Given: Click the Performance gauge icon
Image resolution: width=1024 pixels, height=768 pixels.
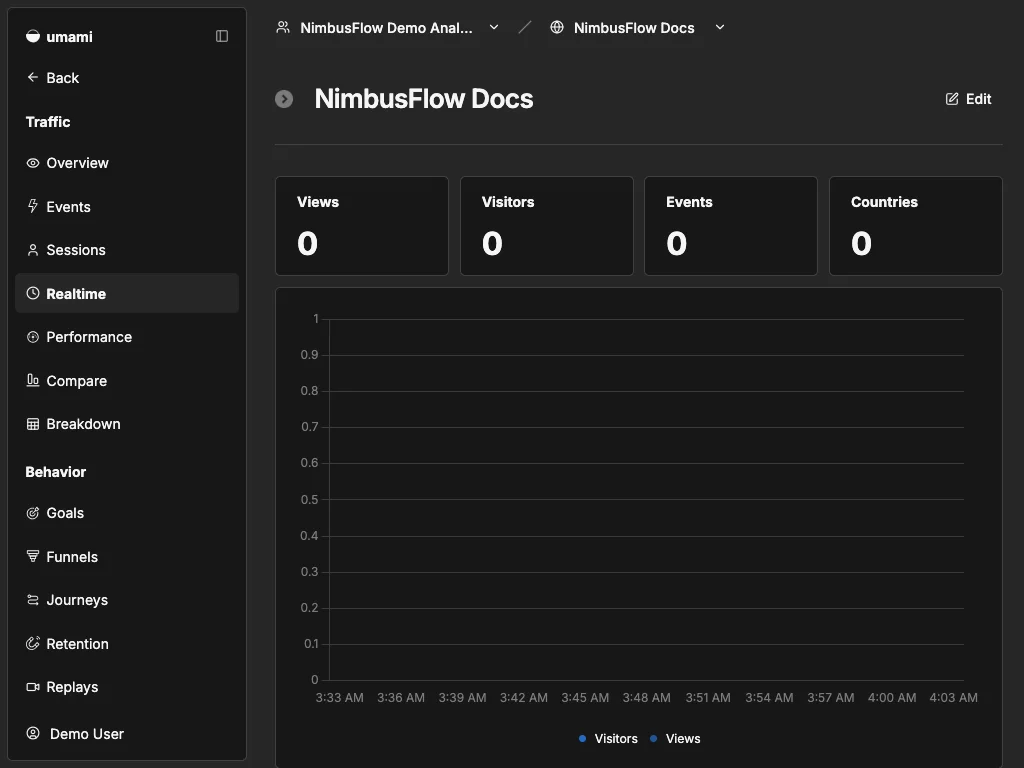Looking at the screenshot, I should 33,337.
